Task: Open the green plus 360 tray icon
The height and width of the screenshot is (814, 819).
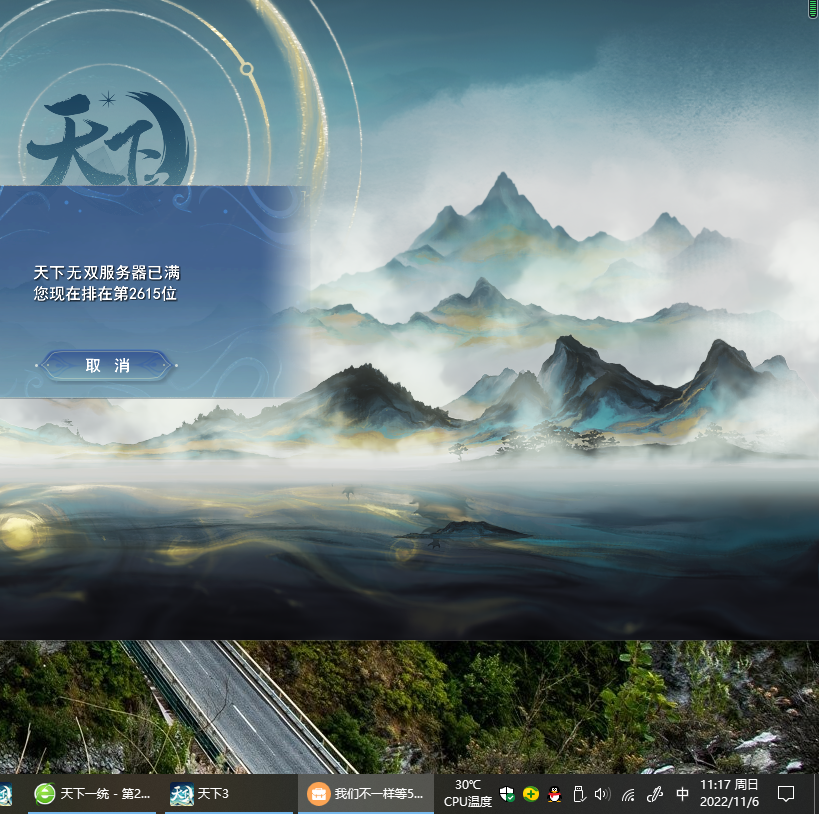Action: click(x=531, y=794)
